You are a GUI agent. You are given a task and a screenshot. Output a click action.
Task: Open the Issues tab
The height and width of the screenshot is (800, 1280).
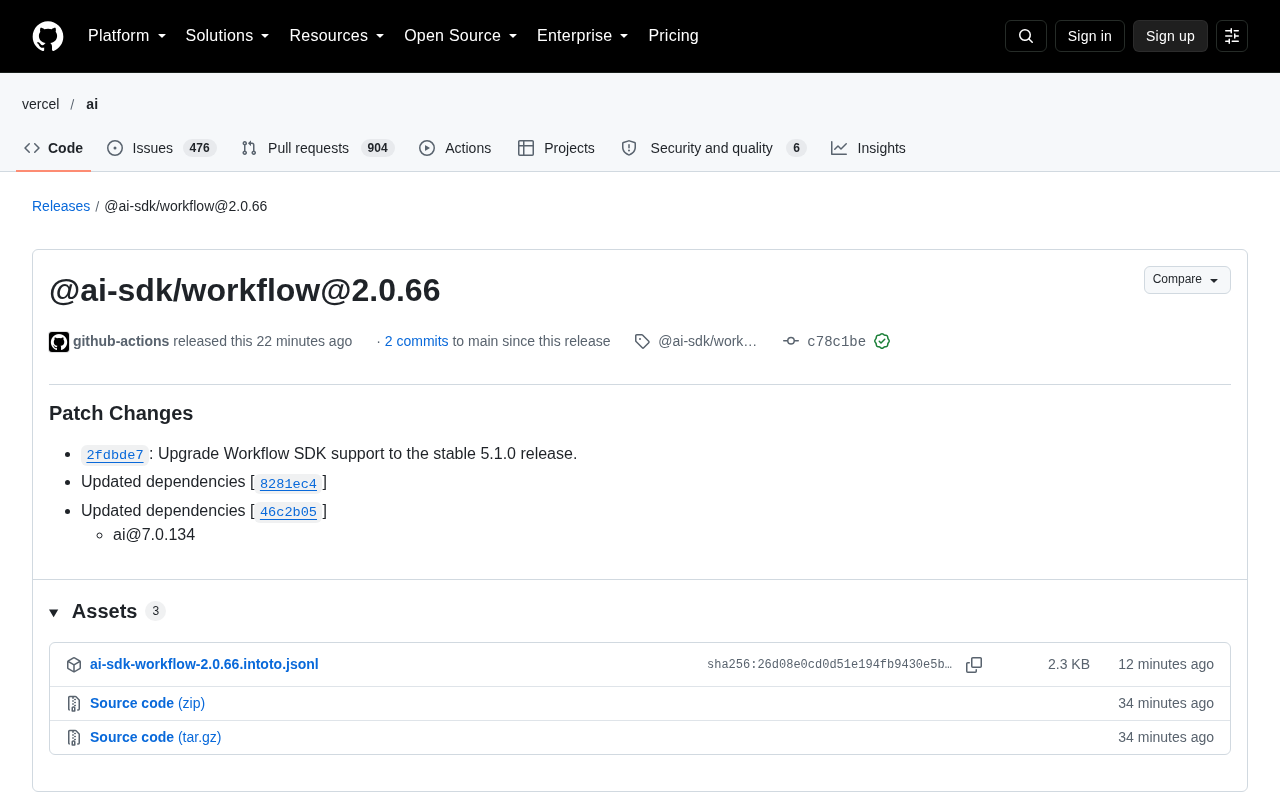click(x=161, y=148)
